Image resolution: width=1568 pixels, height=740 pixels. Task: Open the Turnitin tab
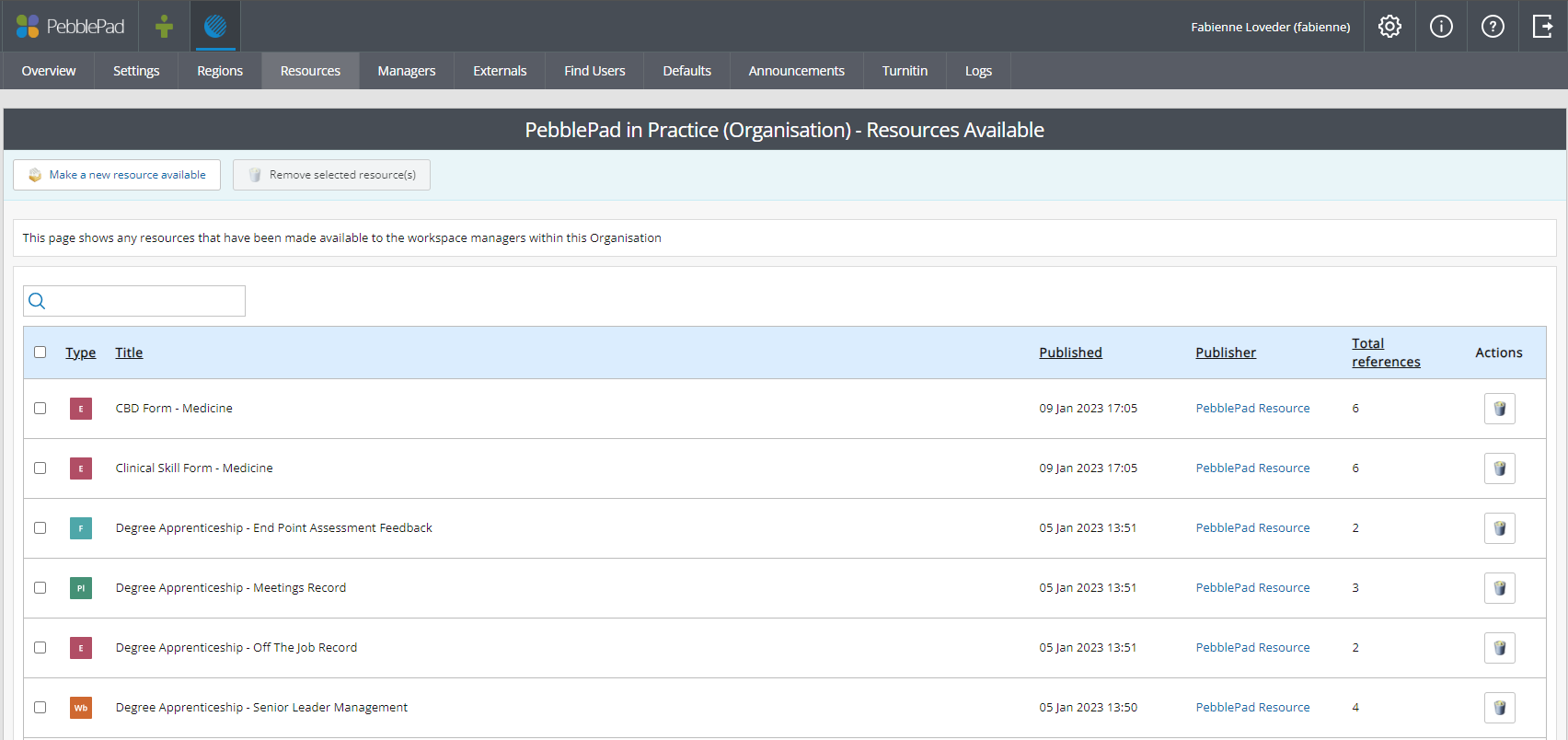(x=905, y=71)
